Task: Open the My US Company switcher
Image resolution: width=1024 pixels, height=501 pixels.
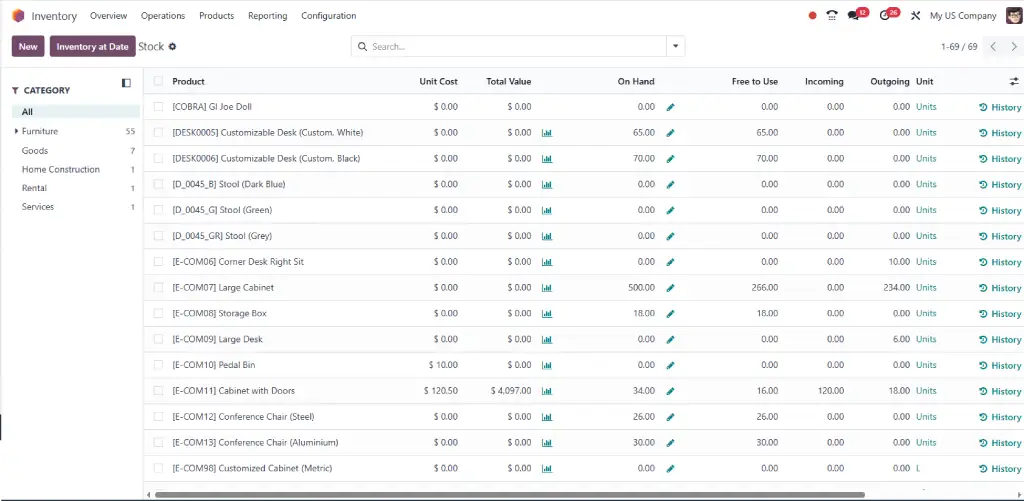Action: pos(962,16)
